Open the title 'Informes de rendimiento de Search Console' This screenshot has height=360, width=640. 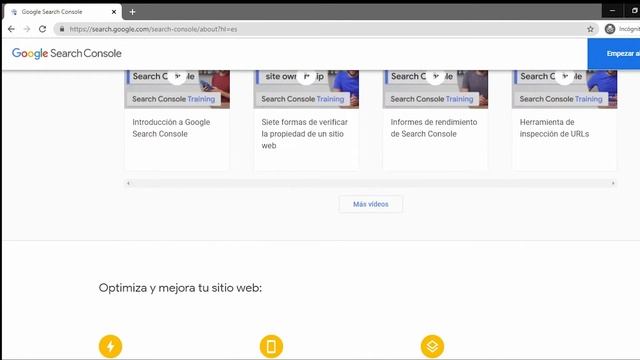(434, 128)
